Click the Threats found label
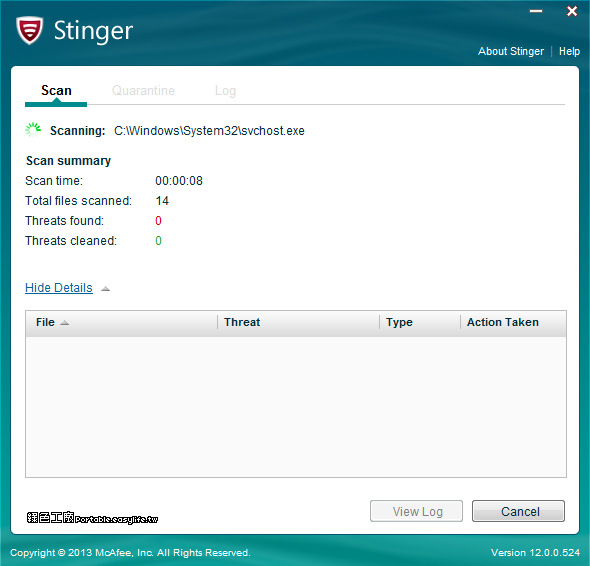The height and width of the screenshot is (566, 590). click(x=64, y=221)
